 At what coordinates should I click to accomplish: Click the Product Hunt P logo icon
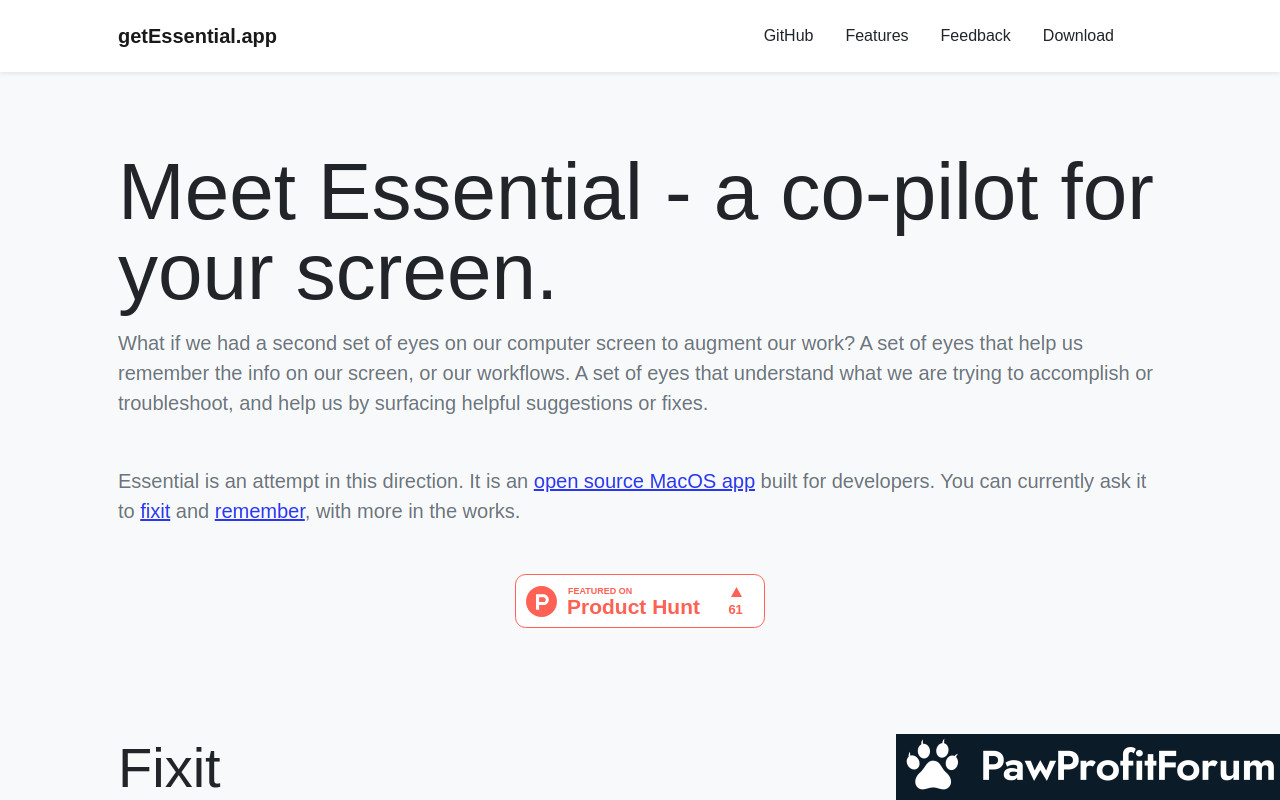[541, 601]
